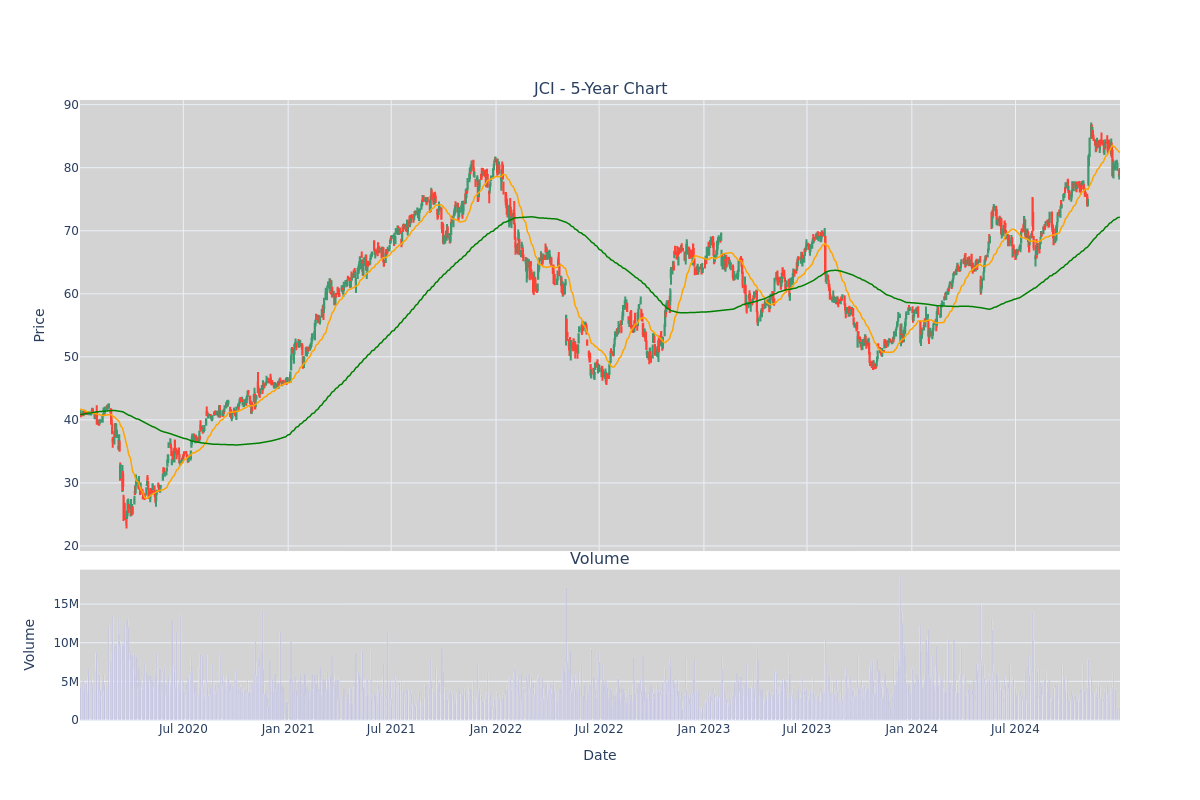Click the chart title JCI - 5-Year Chart
This screenshot has width=1200, height=800.
[600, 89]
